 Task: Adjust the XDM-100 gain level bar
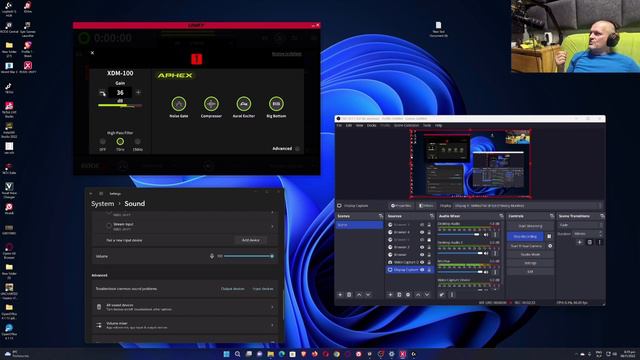[120, 105]
